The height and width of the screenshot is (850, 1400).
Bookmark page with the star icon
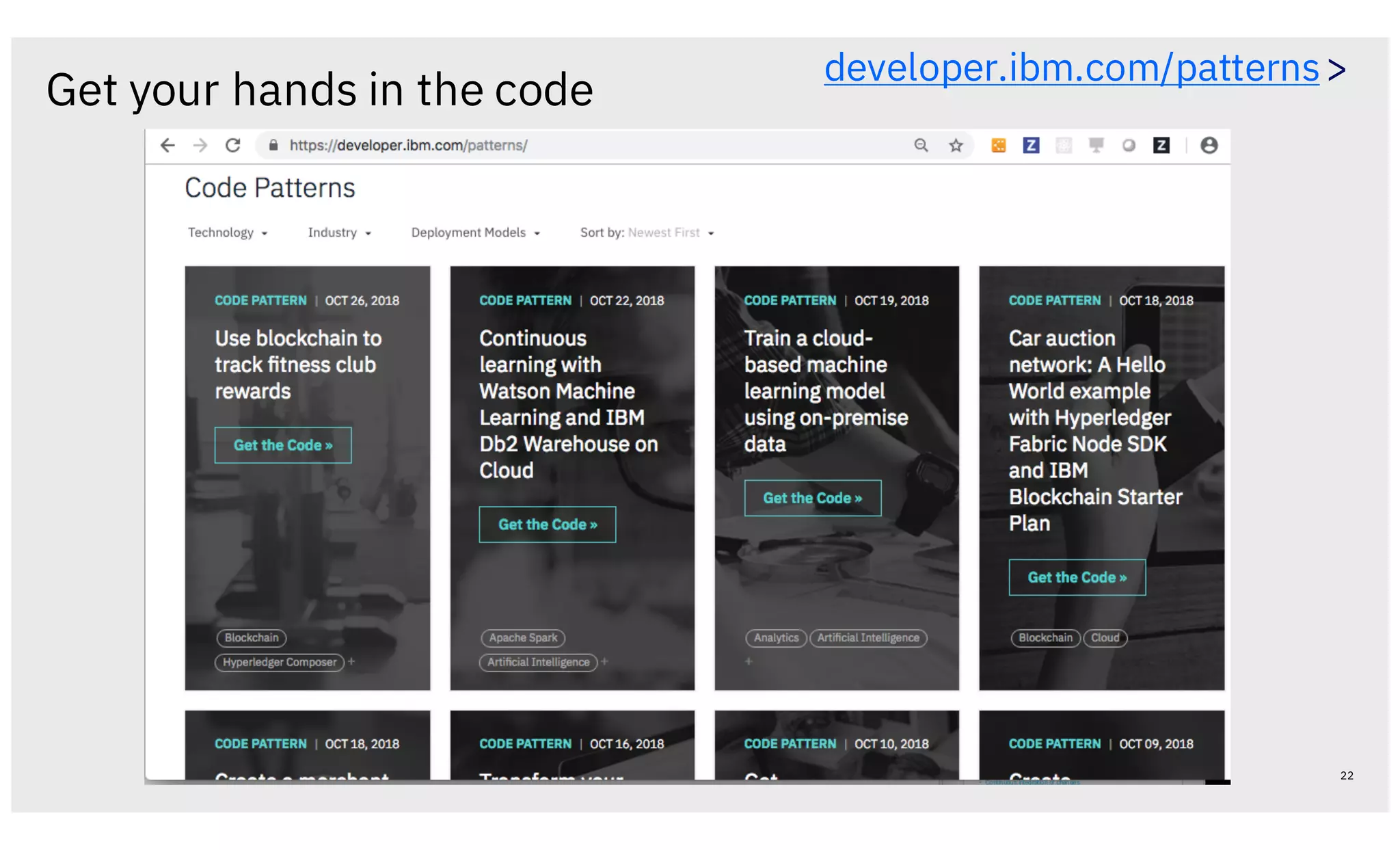click(x=956, y=145)
